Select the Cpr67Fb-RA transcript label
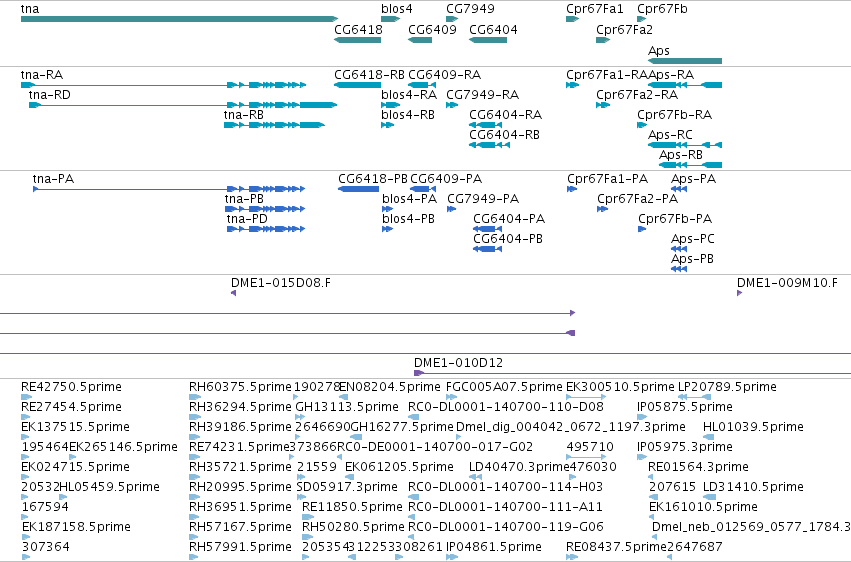The width and height of the screenshot is (851, 562). [675, 114]
